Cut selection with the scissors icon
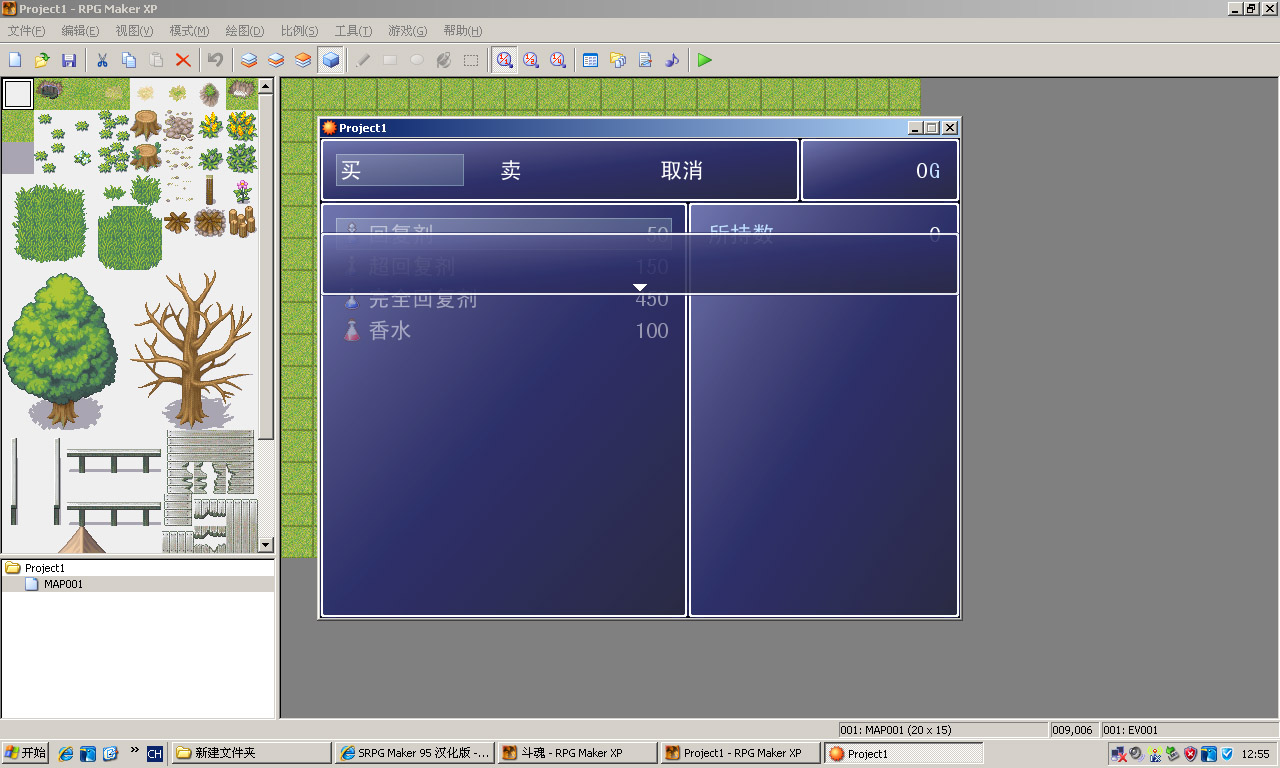 [102, 60]
